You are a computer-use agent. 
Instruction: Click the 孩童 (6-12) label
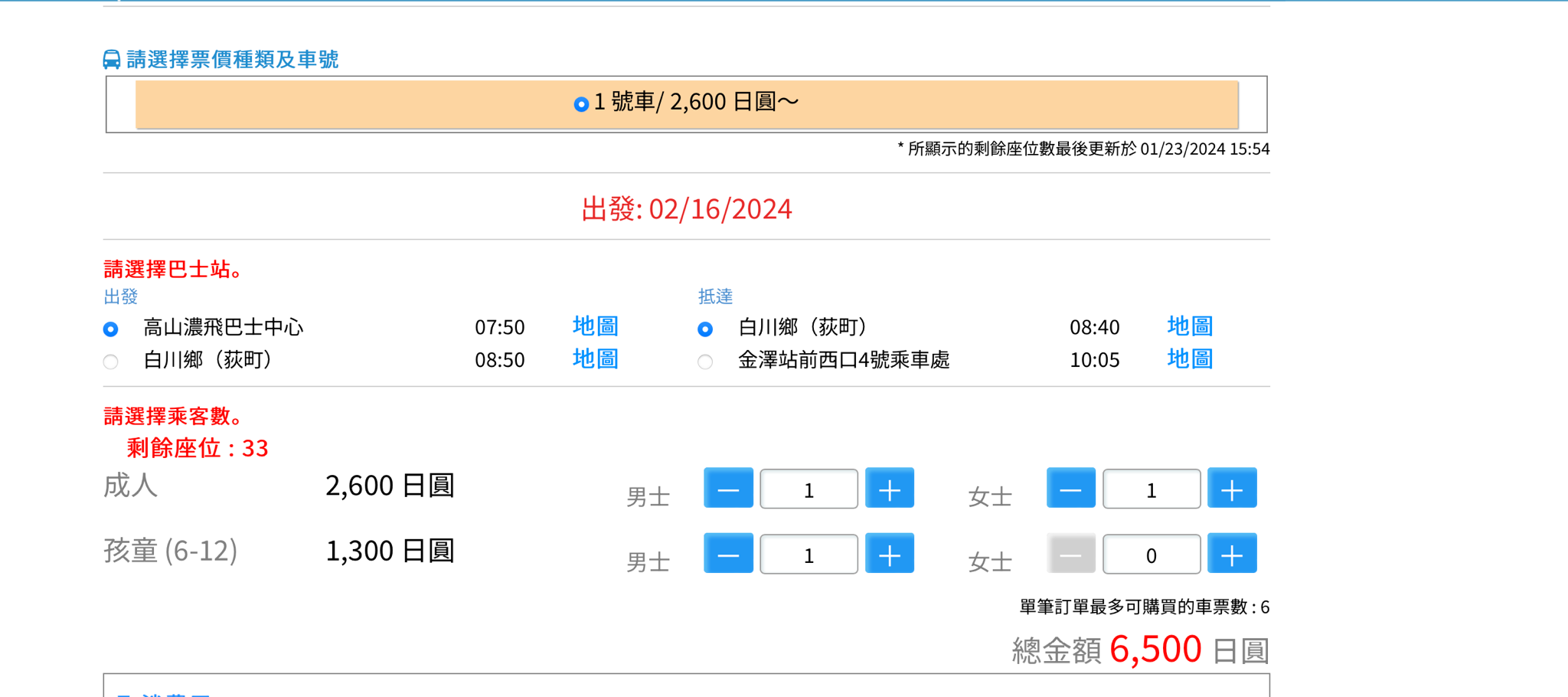point(171,551)
